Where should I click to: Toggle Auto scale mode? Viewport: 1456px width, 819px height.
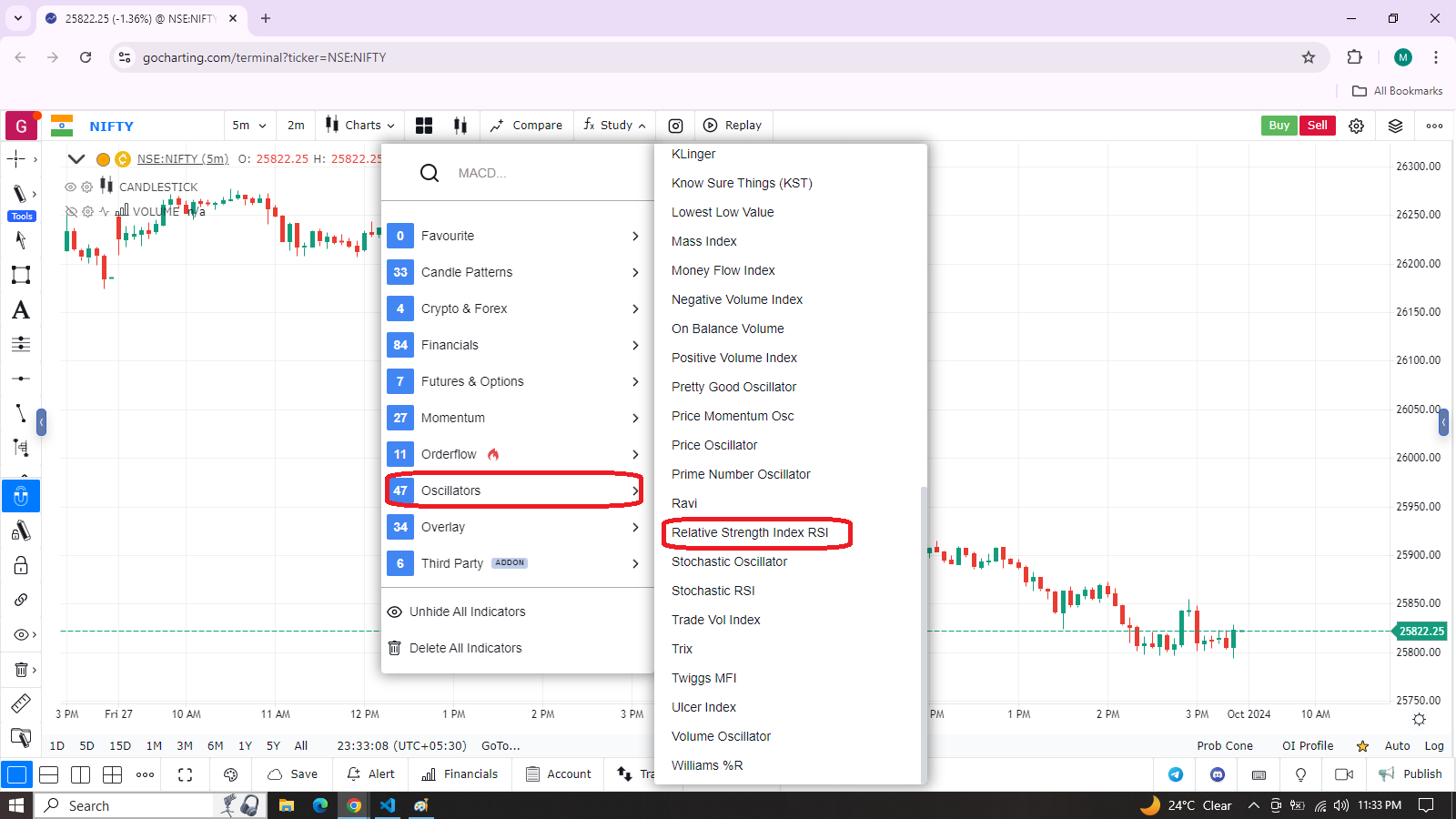point(1397,745)
